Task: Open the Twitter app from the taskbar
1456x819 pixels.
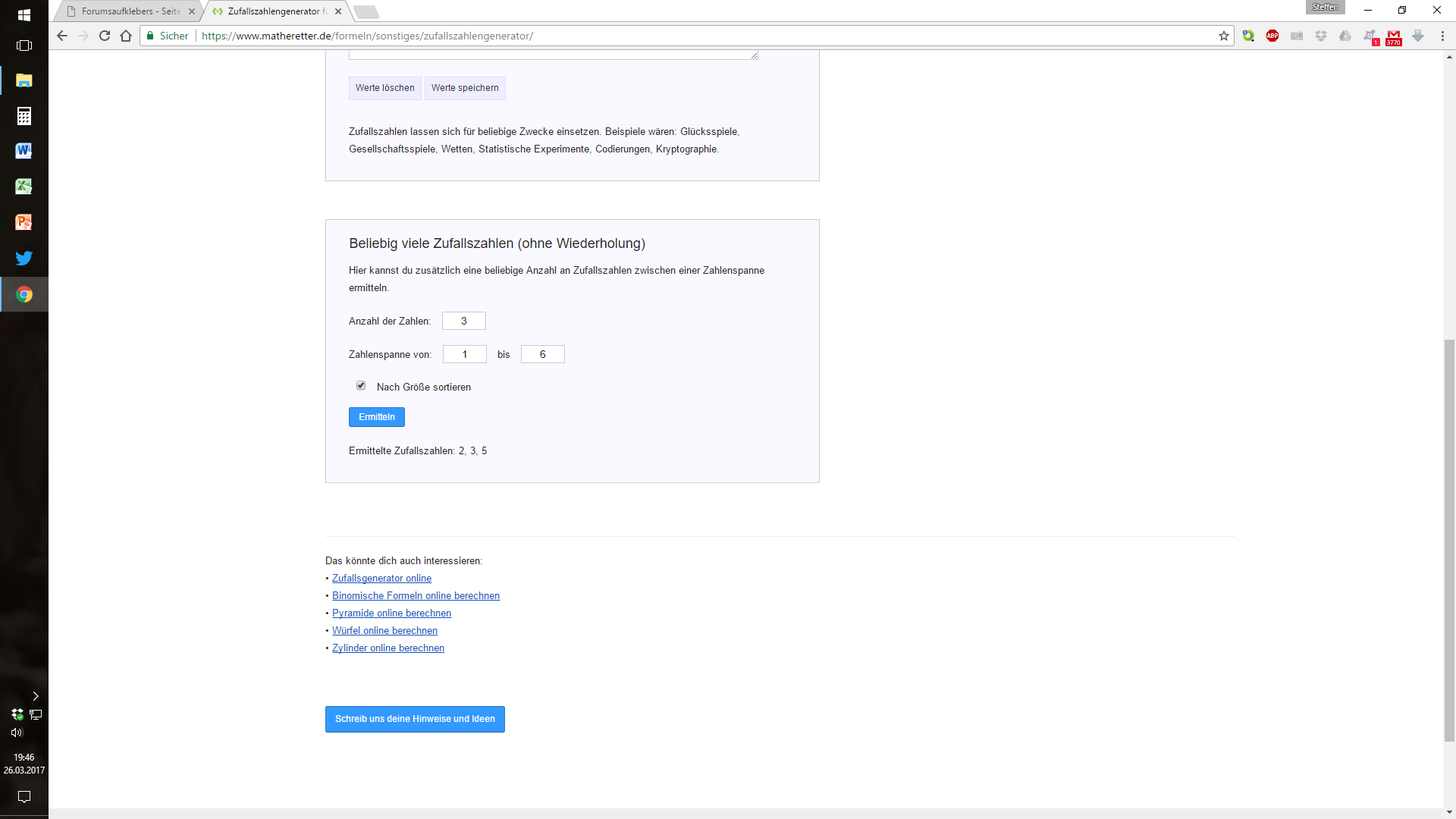Action: pyautogui.click(x=24, y=258)
